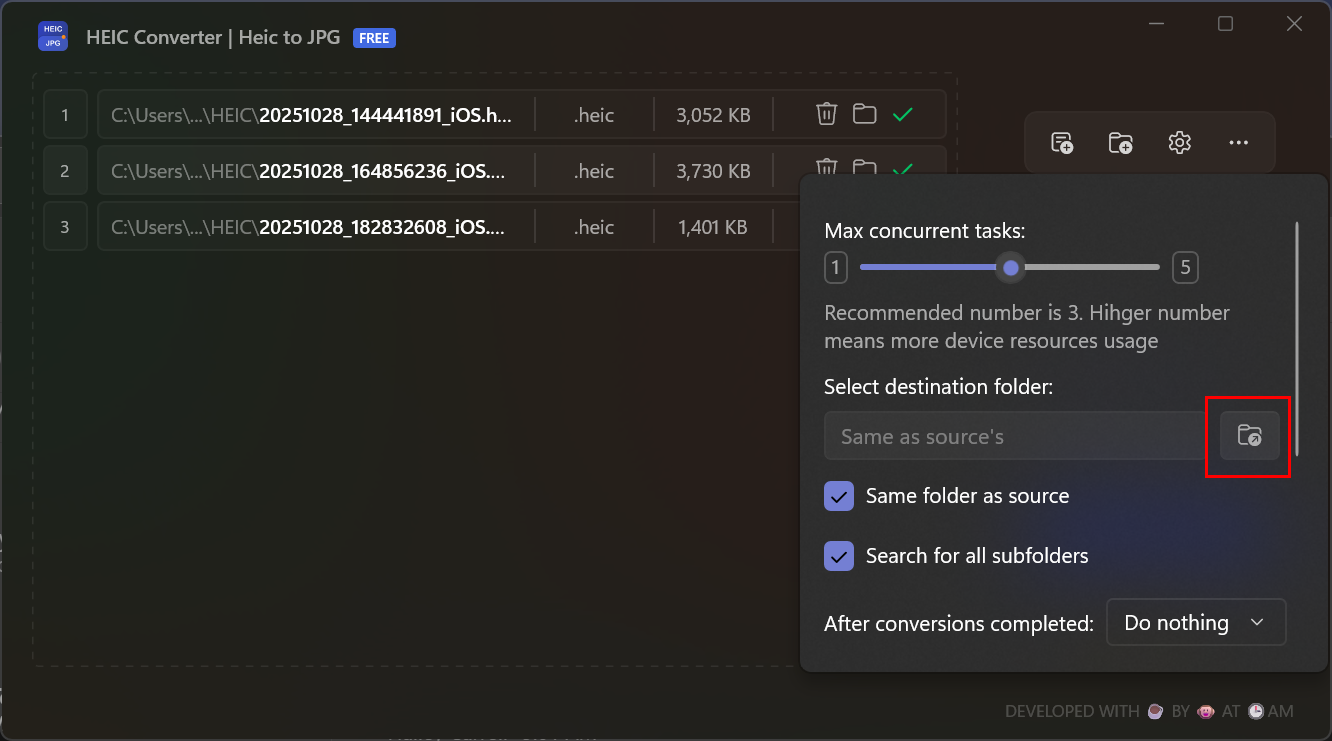Click the settings panel vertical scrollbar
Image resolution: width=1332 pixels, height=741 pixels.
[x=1297, y=338]
